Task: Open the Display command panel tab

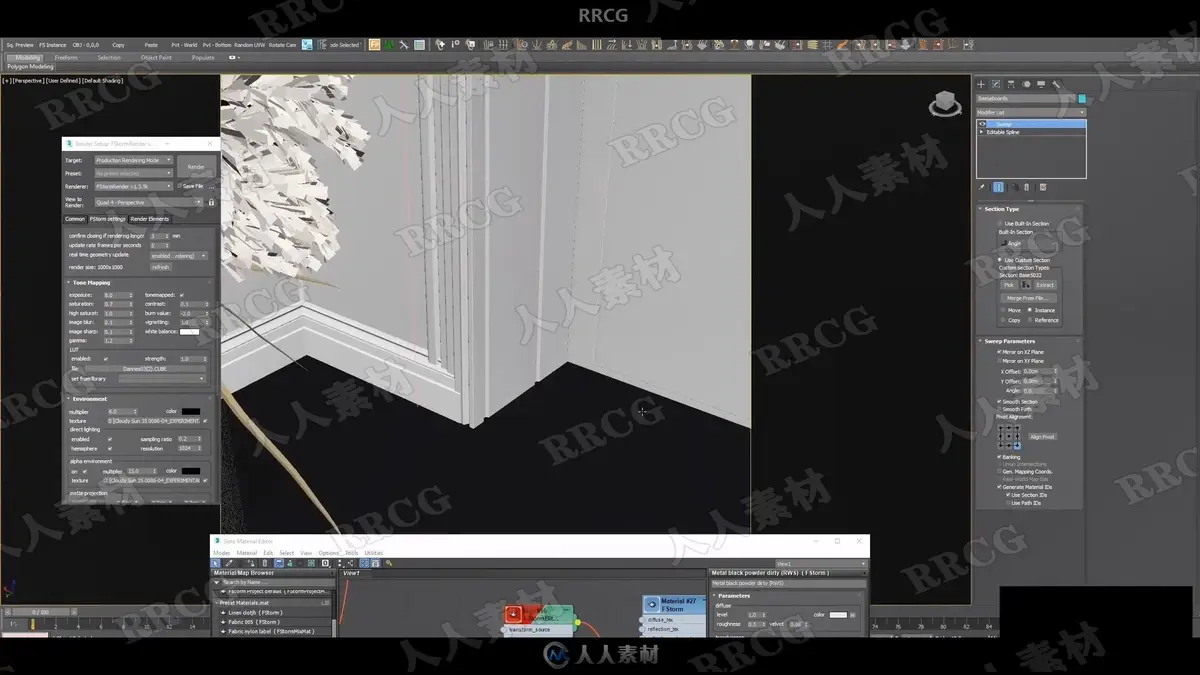Action: click(x=1041, y=84)
